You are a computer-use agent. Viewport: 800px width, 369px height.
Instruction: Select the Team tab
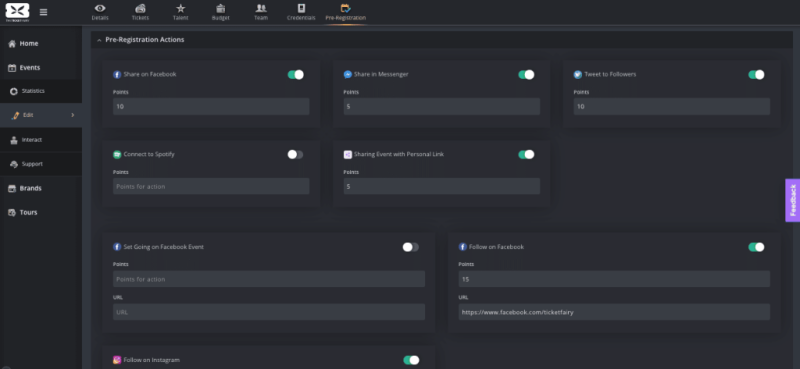click(x=261, y=12)
